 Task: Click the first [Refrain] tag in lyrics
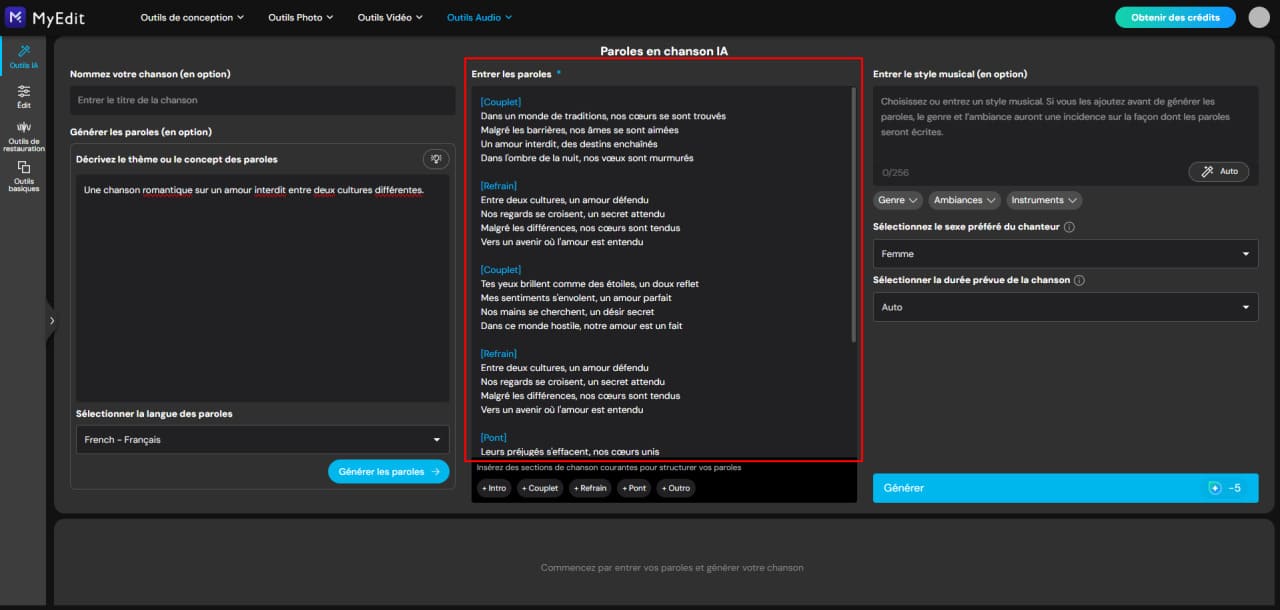coord(499,186)
